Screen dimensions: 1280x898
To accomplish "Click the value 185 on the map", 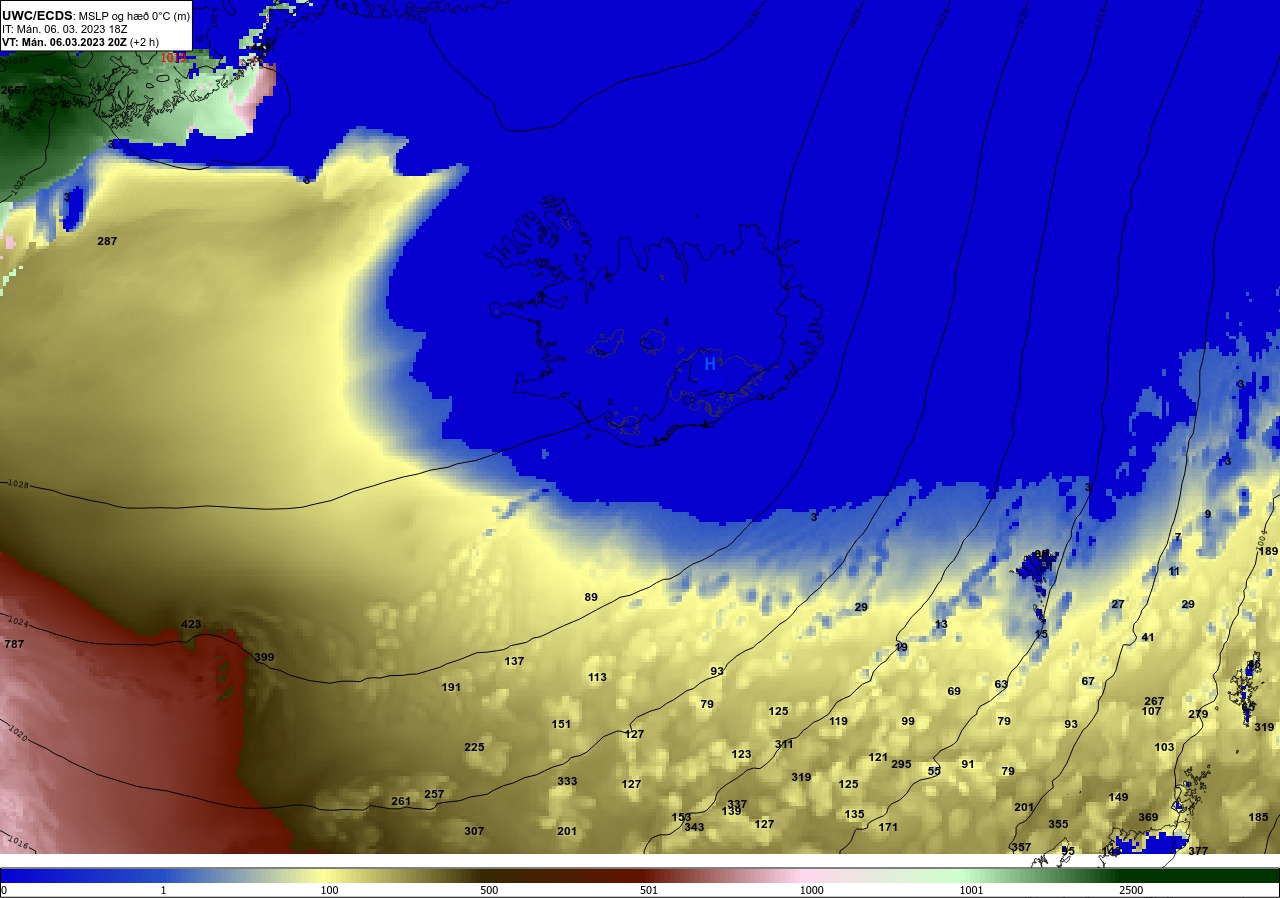I will point(1258,817).
